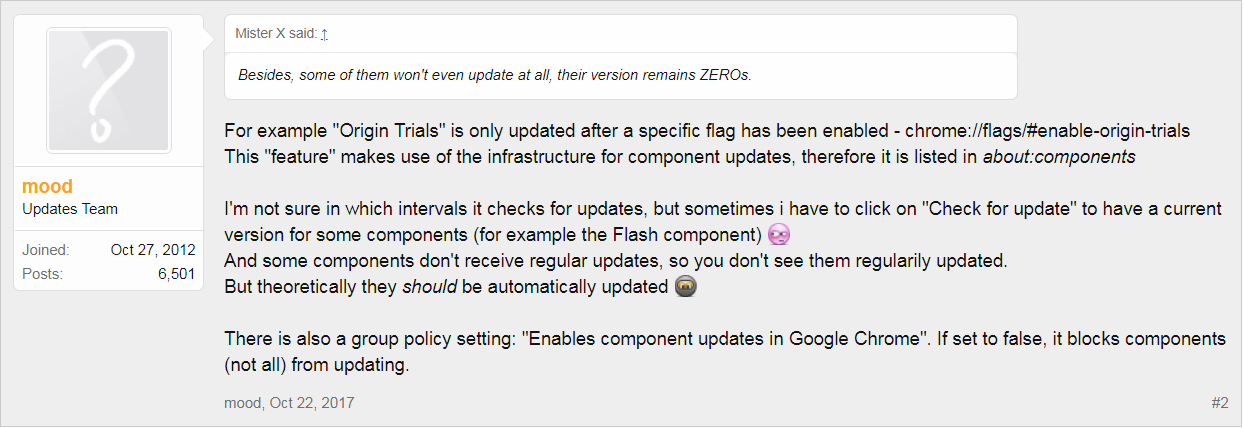Click the join date 'Oct 27, 2012'
Image resolution: width=1244 pixels, height=428 pixels.
click(x=153, y=250)
